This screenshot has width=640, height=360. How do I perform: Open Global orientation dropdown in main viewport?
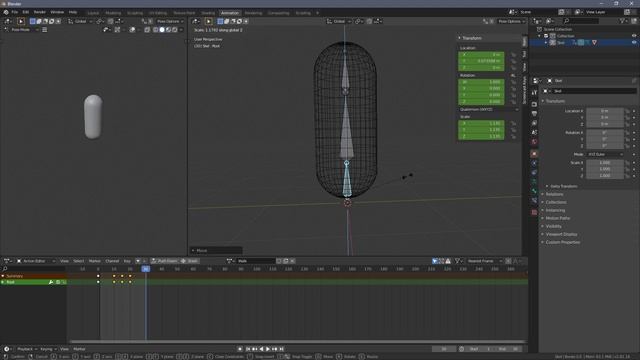tap(339, 21)
